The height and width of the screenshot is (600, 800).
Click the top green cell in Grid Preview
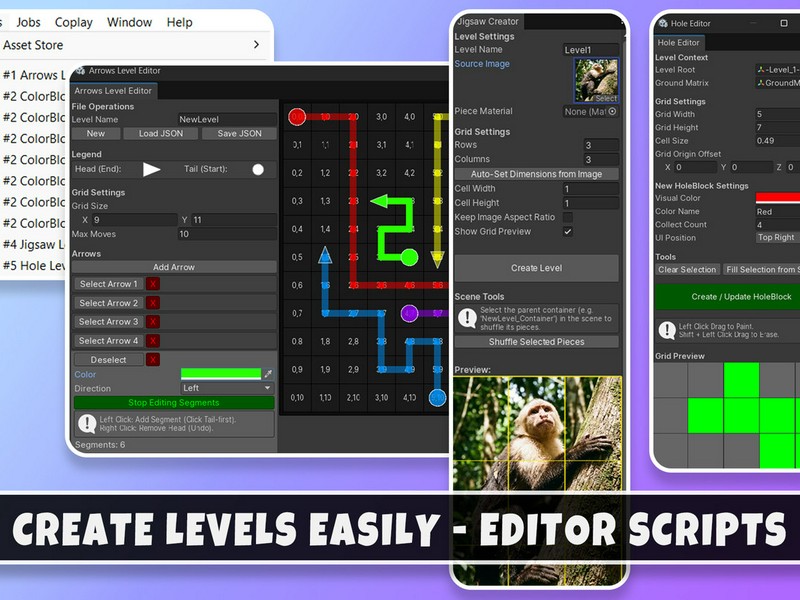741,380
